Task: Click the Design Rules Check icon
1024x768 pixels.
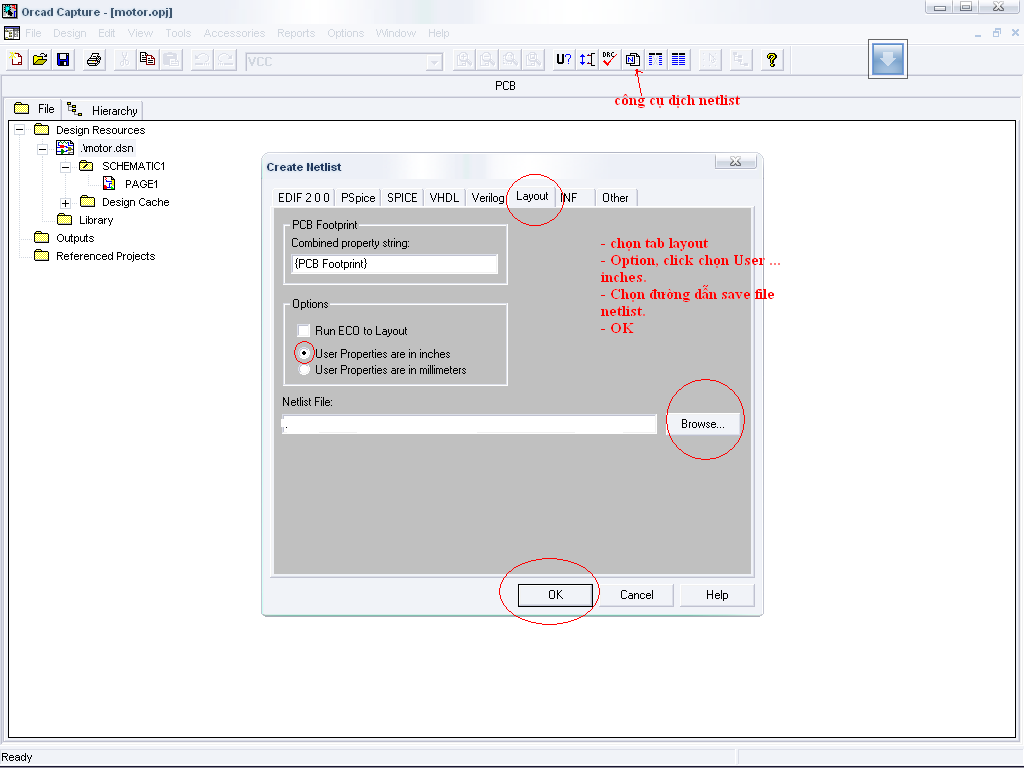Action: click(609, 60)
